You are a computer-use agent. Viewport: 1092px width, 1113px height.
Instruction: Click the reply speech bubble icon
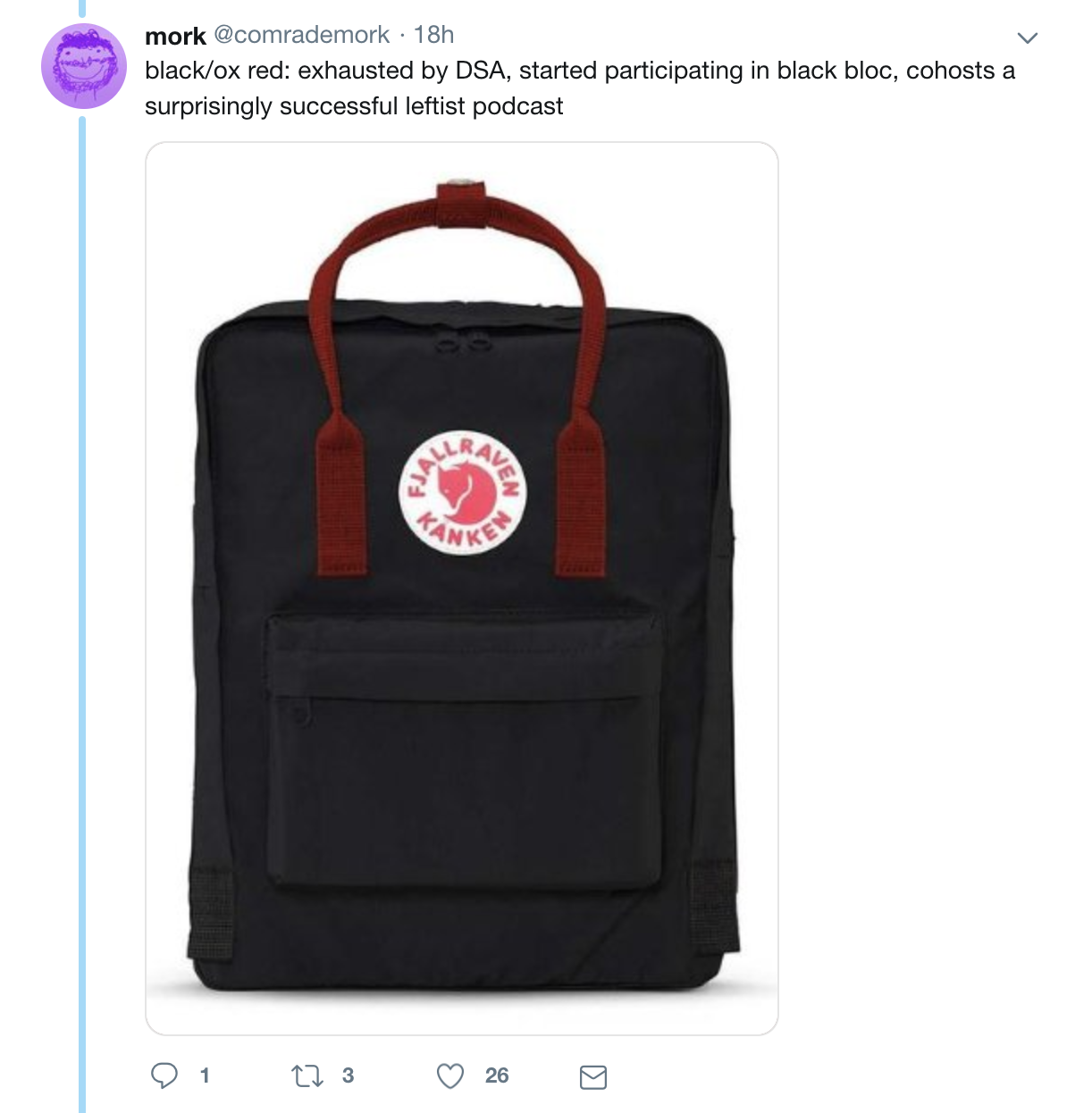click(x=164, y=1075)
